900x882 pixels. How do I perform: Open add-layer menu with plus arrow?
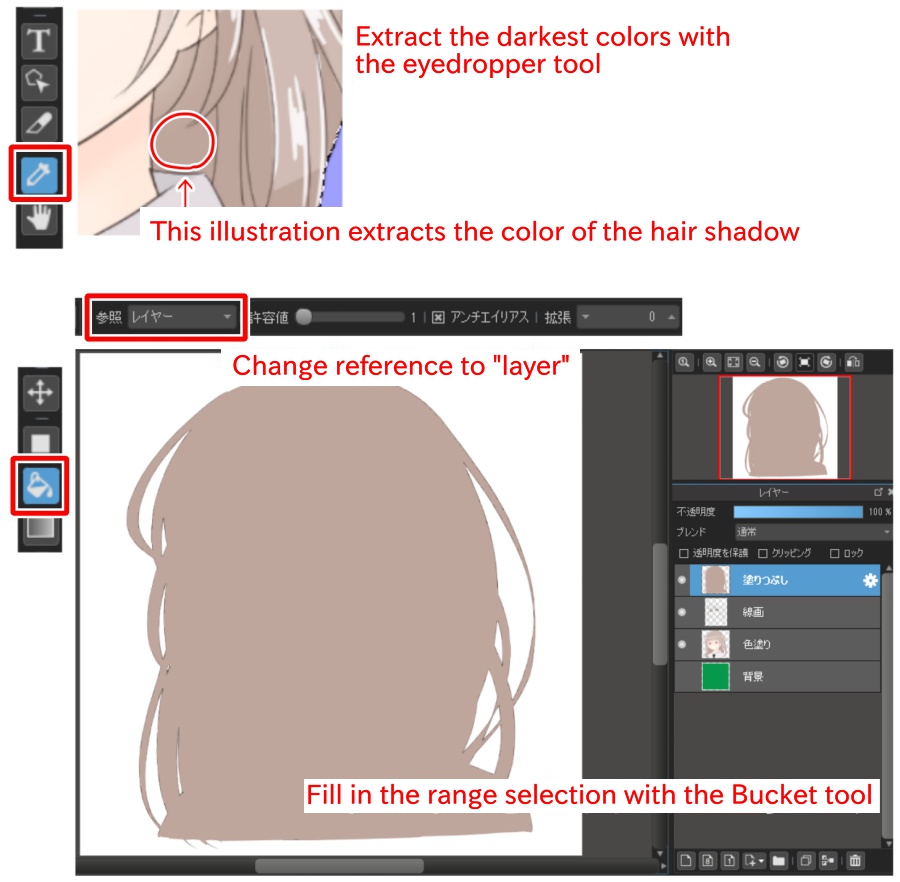coord(754,860)
